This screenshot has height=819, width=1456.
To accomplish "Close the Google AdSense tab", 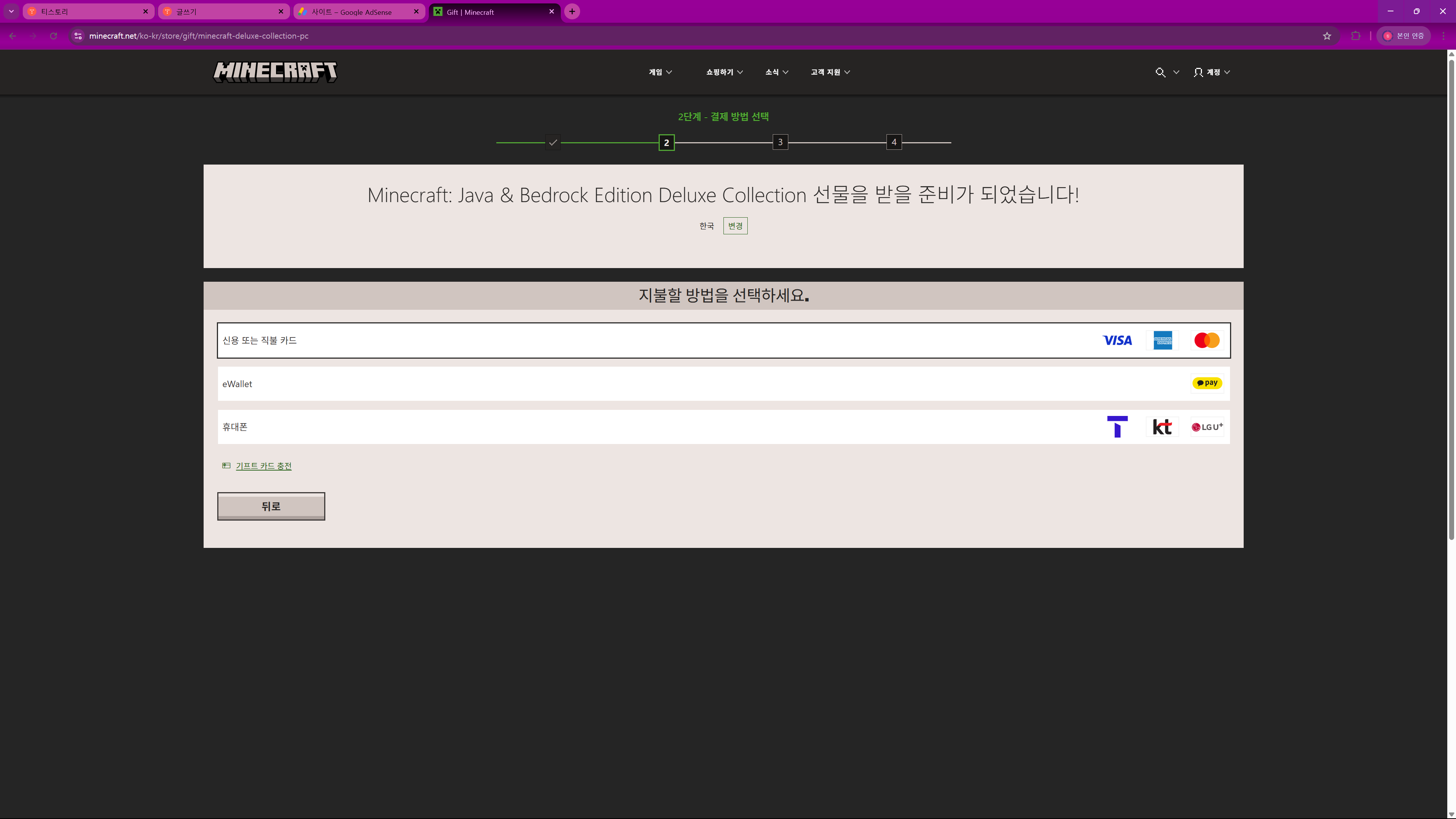I will click(x=417, y=11).
